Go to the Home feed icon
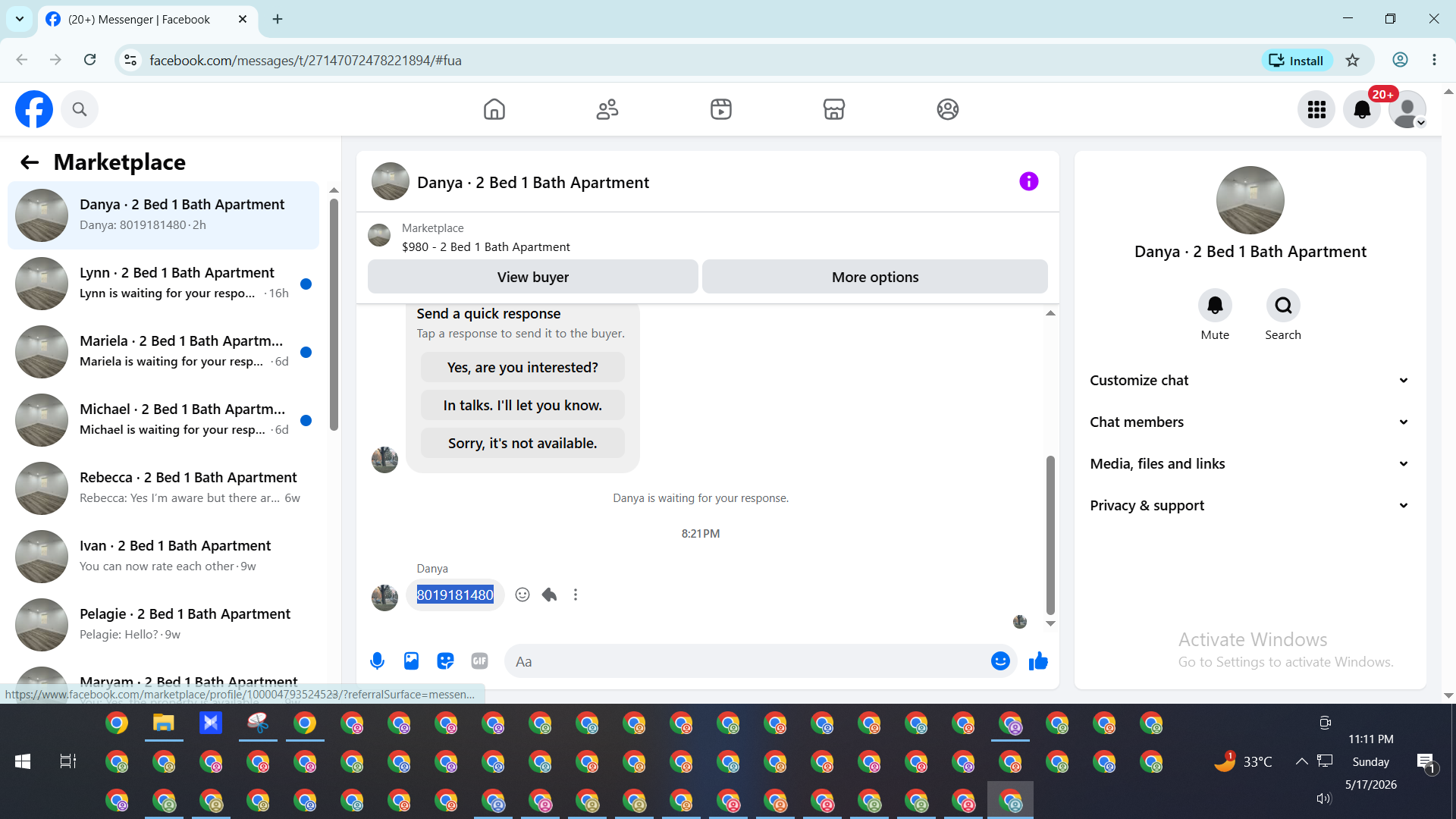Viewport: 1456px width, 819px height. click(x=494, y=109)
